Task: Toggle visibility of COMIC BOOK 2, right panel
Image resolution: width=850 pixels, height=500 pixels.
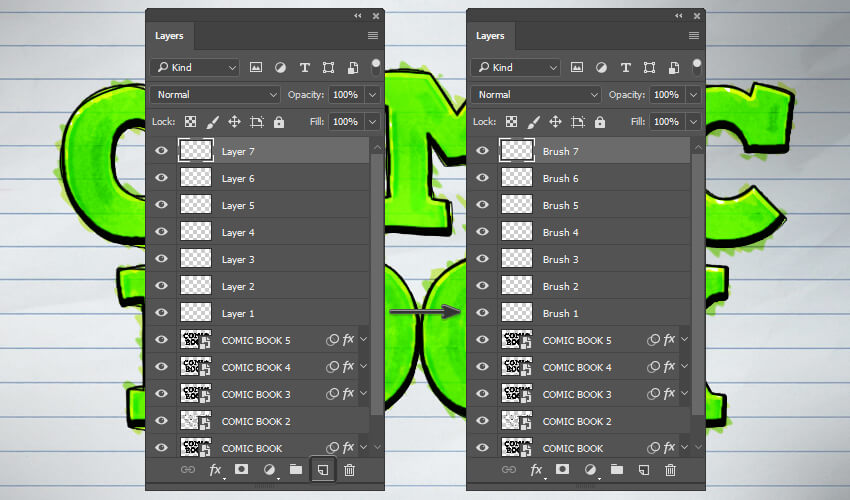Action: tap(482, 420)
